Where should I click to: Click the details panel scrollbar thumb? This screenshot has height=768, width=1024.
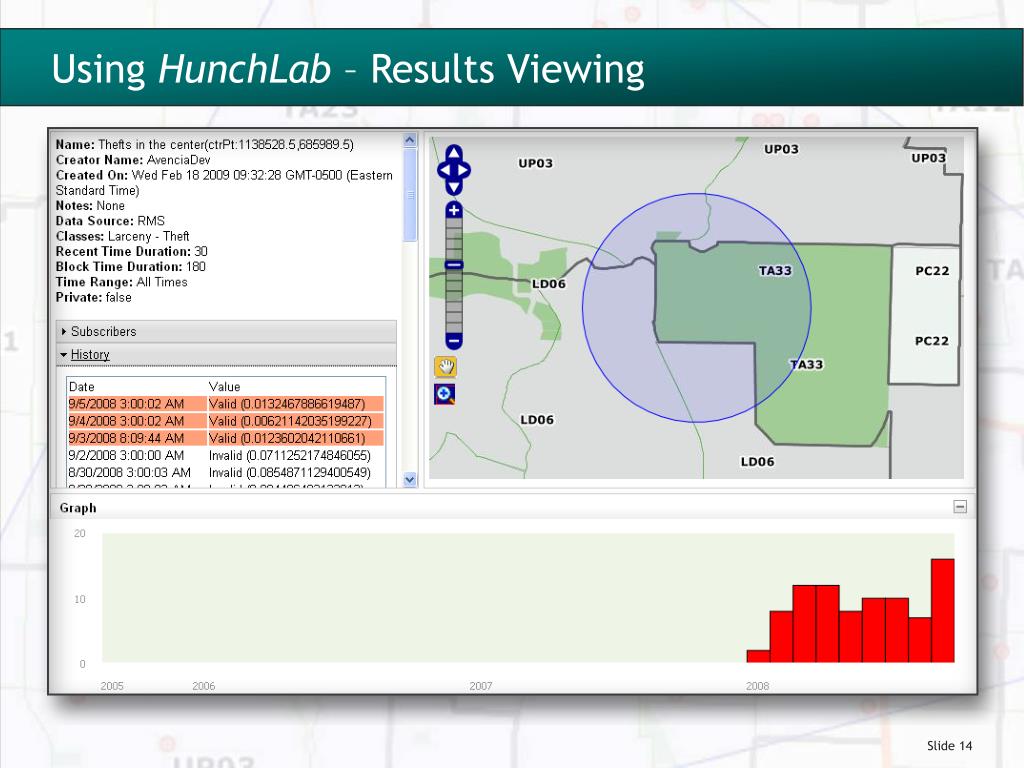[410, 195]
